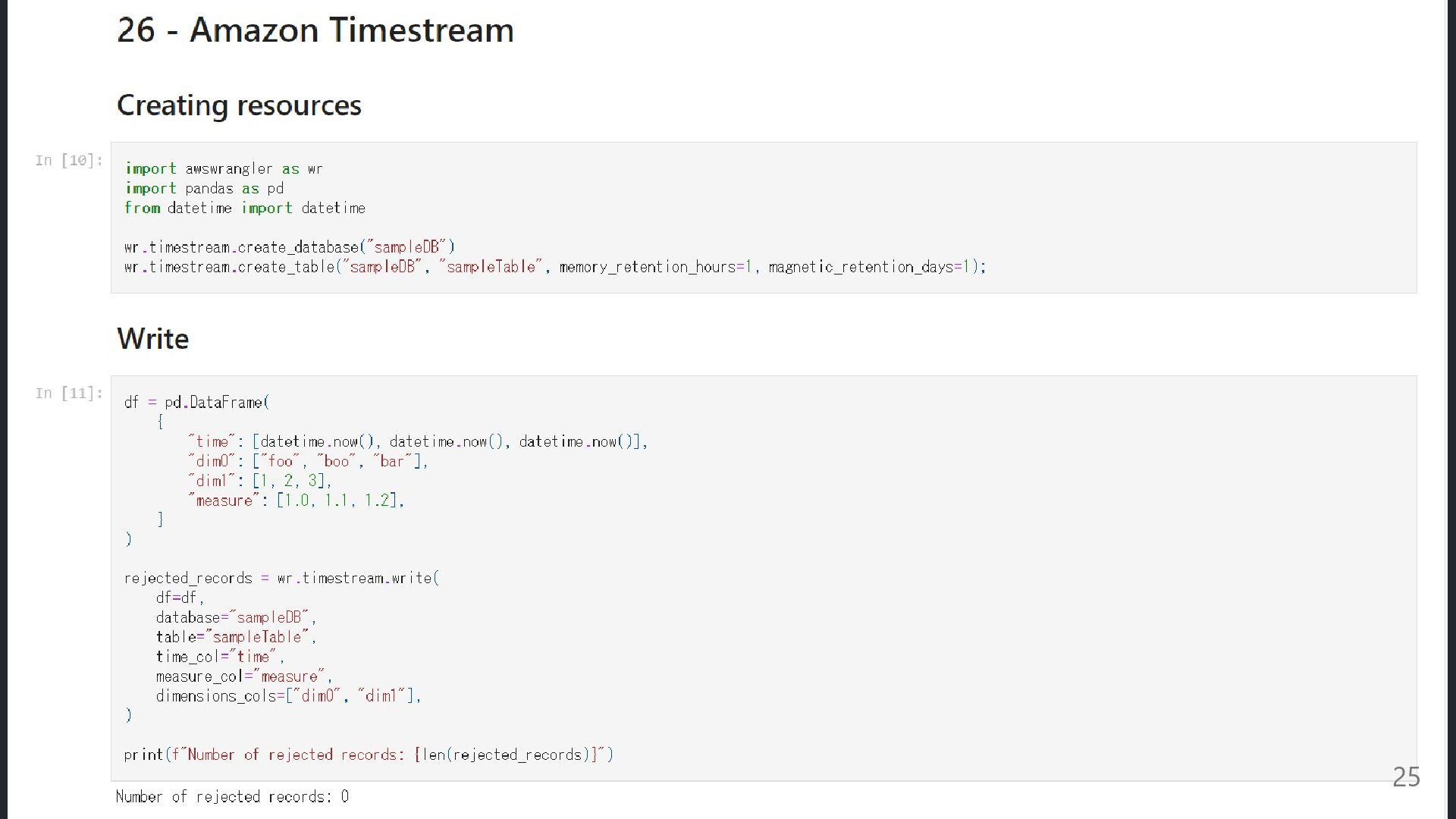
Task: Click the '26 - Amazon Timestream' heading
Action: pos(315,30)
